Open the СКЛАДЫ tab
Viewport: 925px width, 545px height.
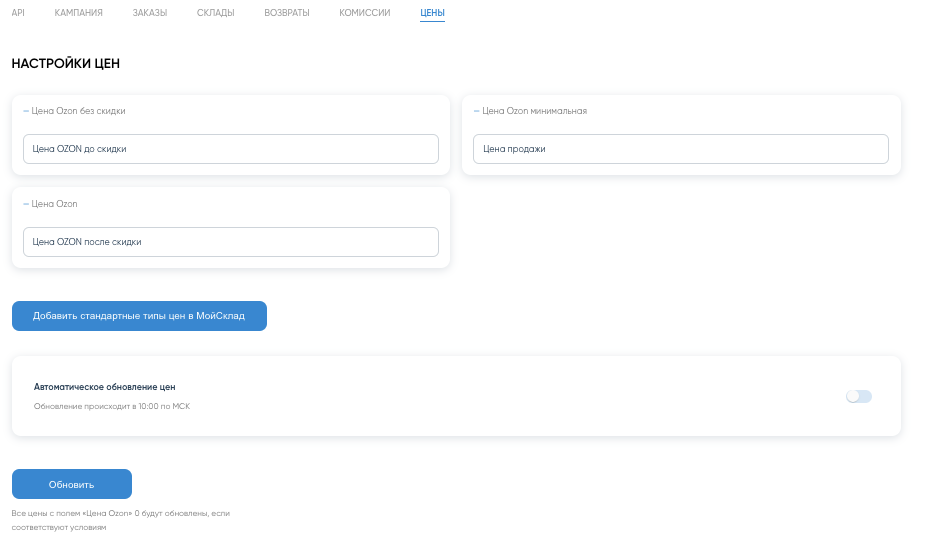click(215, 12)
